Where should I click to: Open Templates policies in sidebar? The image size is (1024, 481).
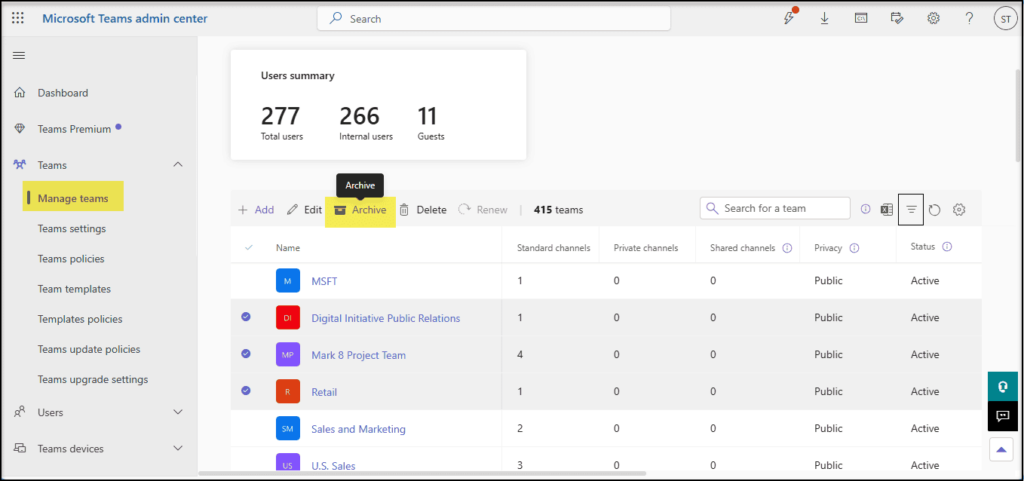80,319
